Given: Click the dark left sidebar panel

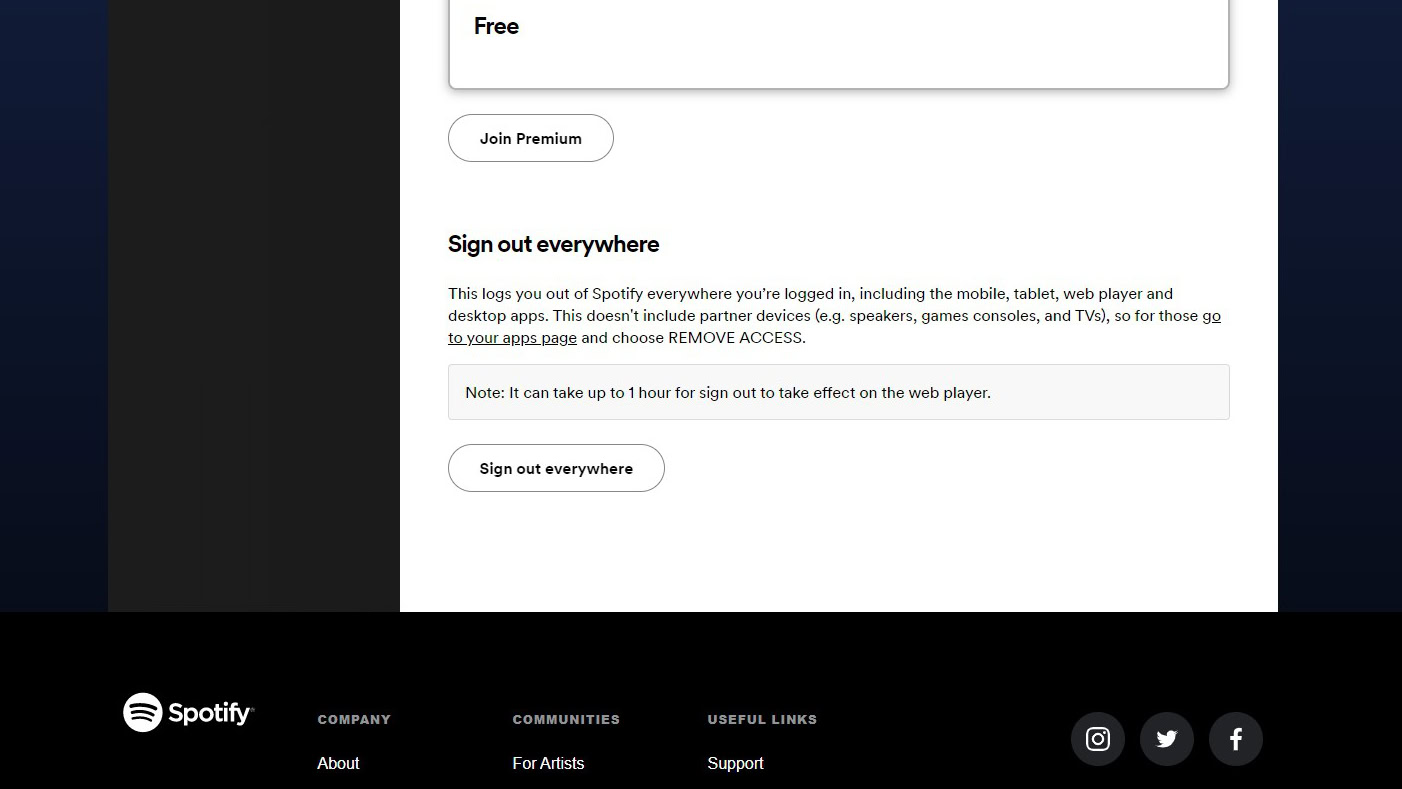Looking at the screenshot, I should 254,300.
